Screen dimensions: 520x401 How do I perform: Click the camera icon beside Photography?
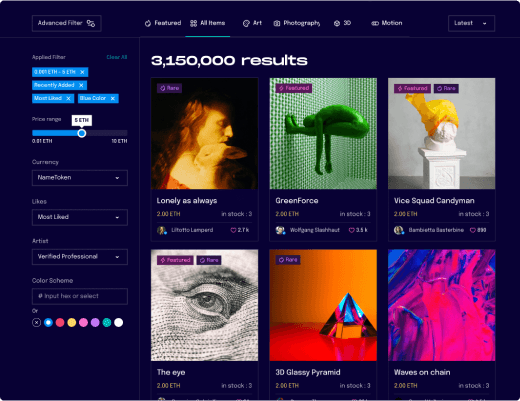tap(277, 23)
